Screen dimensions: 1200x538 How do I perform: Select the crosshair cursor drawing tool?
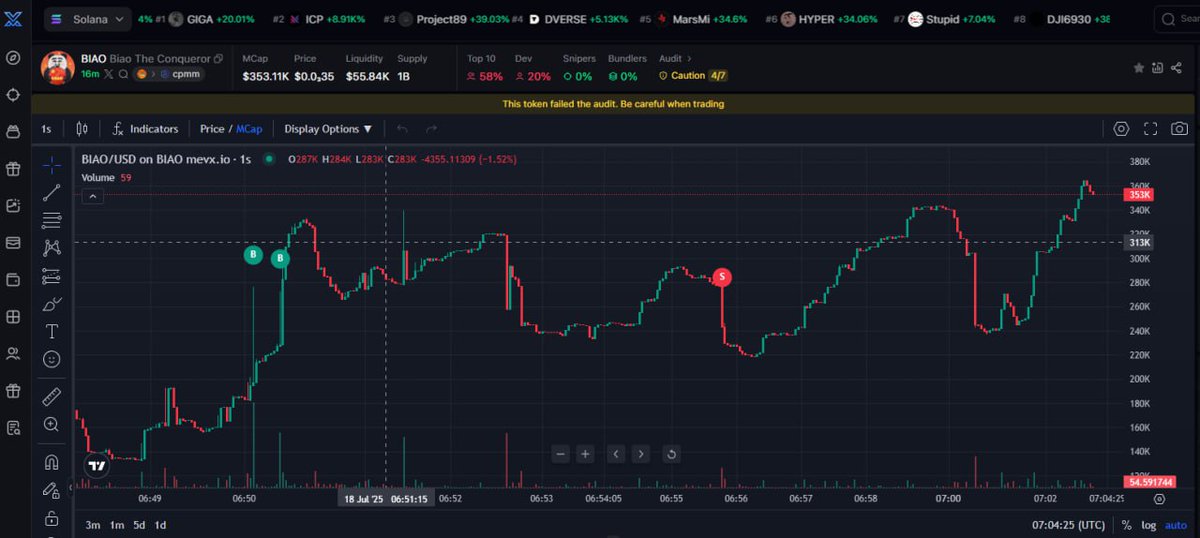[x=52, y=165]
